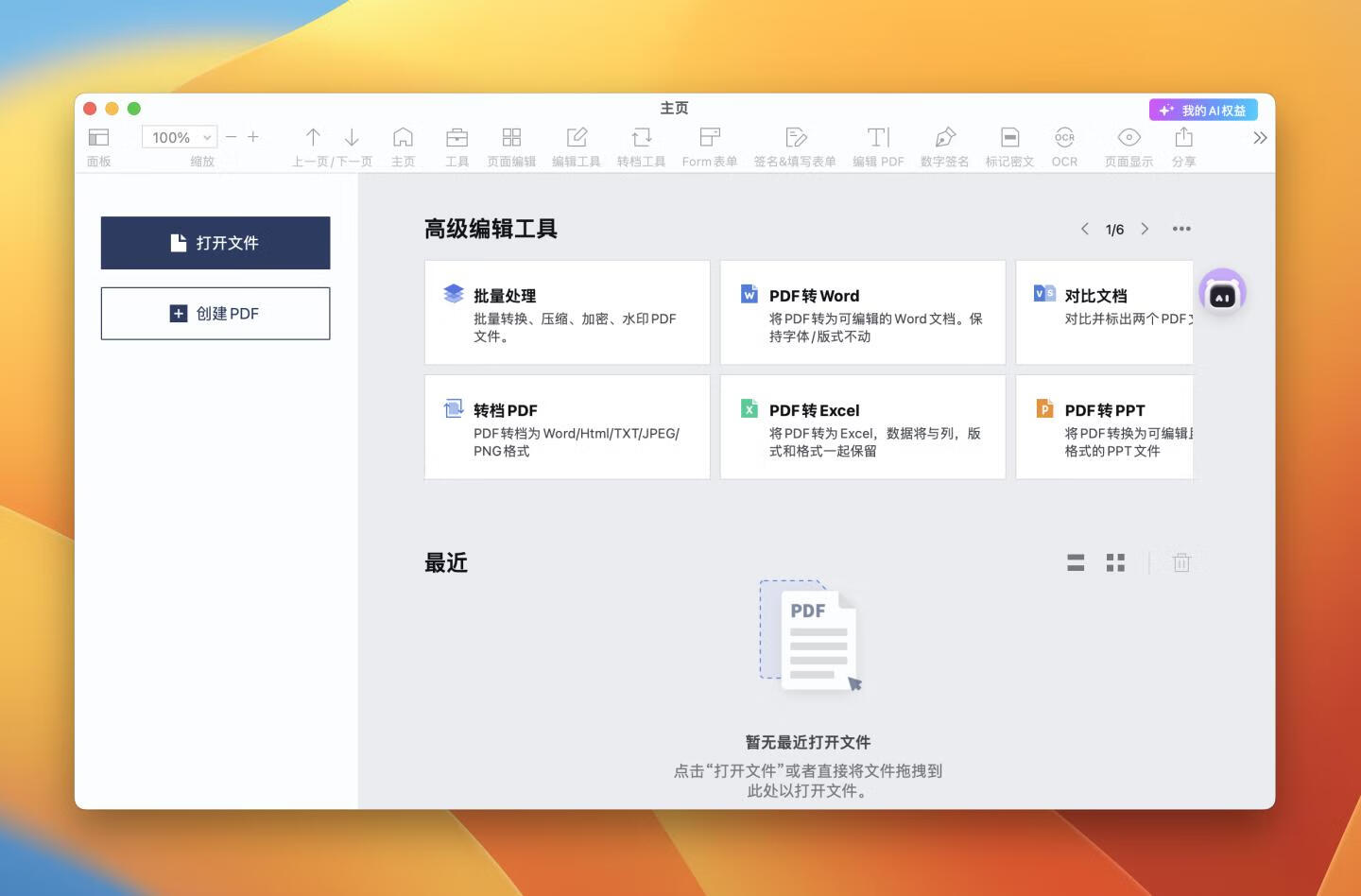Image resolution: width=1361 pixels, height=896 pixels.
Task: Select the Edit Tools icon
Action: (x=577, y=137)
